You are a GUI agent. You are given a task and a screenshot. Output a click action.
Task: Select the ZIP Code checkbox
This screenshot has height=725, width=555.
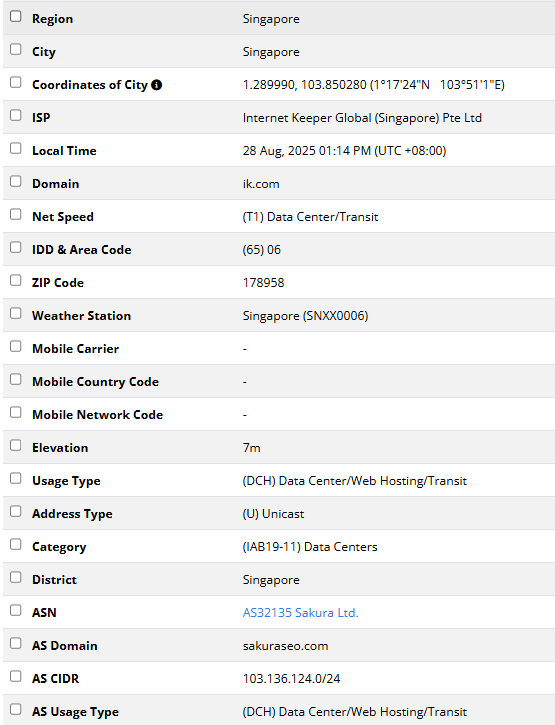point(16,280)
